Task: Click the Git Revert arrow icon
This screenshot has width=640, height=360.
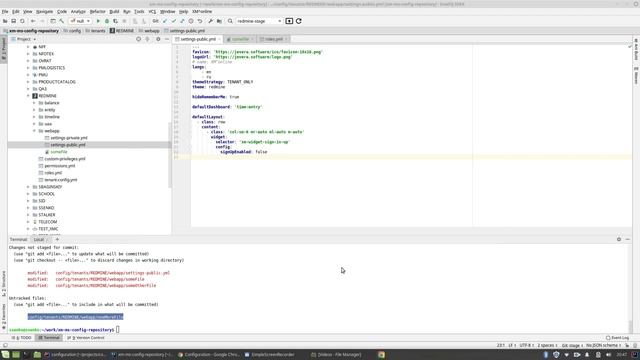Action: point(200,21)
